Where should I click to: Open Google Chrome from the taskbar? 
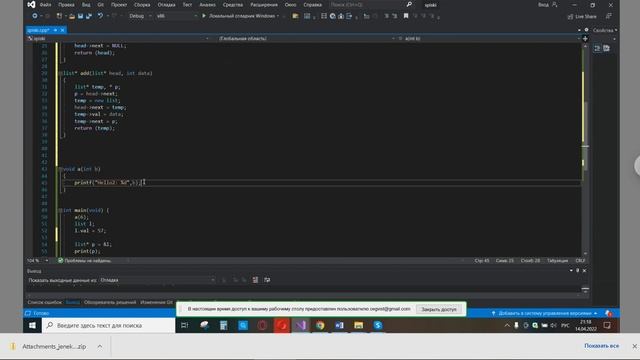pos(320,325)
